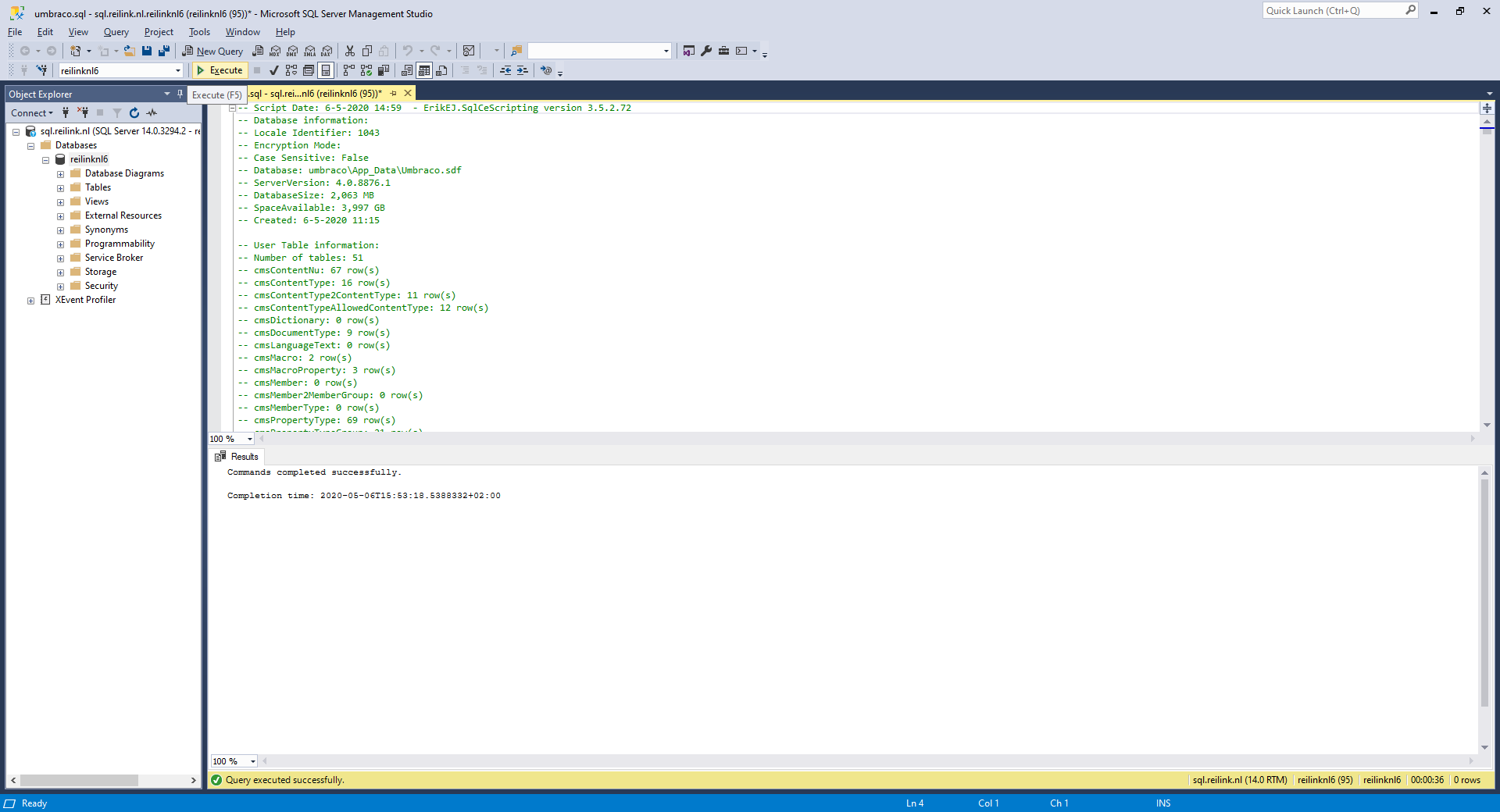Open the editor zoom level dropdown
1500x812 pixels.
pos(250,439)
